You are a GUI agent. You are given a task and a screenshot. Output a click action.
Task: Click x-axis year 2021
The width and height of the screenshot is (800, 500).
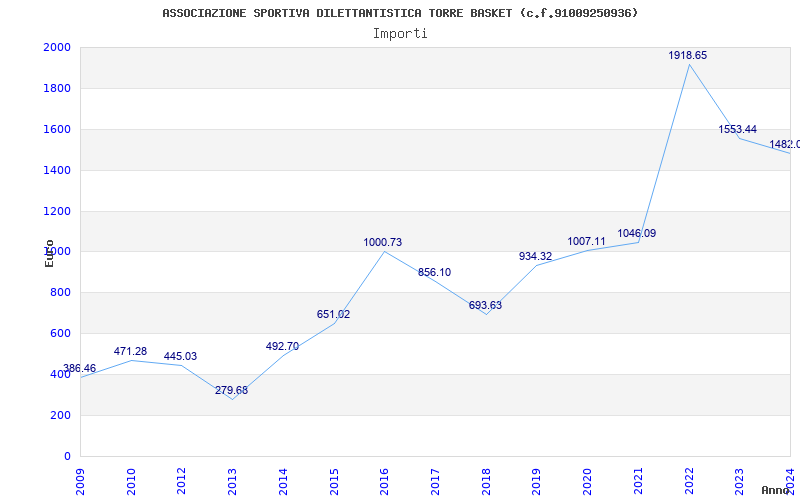click(x=638, y=482)
